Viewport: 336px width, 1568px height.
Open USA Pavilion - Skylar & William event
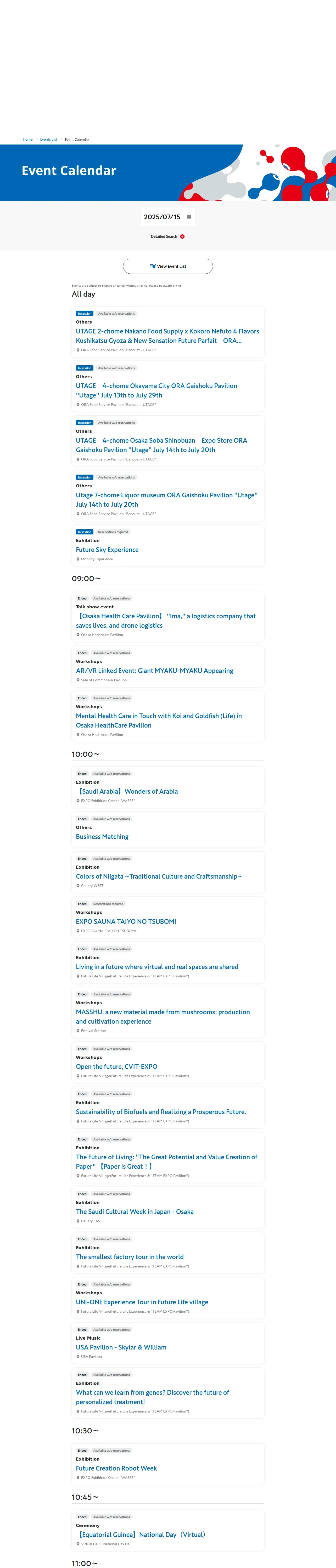[x=121, y=1347]
